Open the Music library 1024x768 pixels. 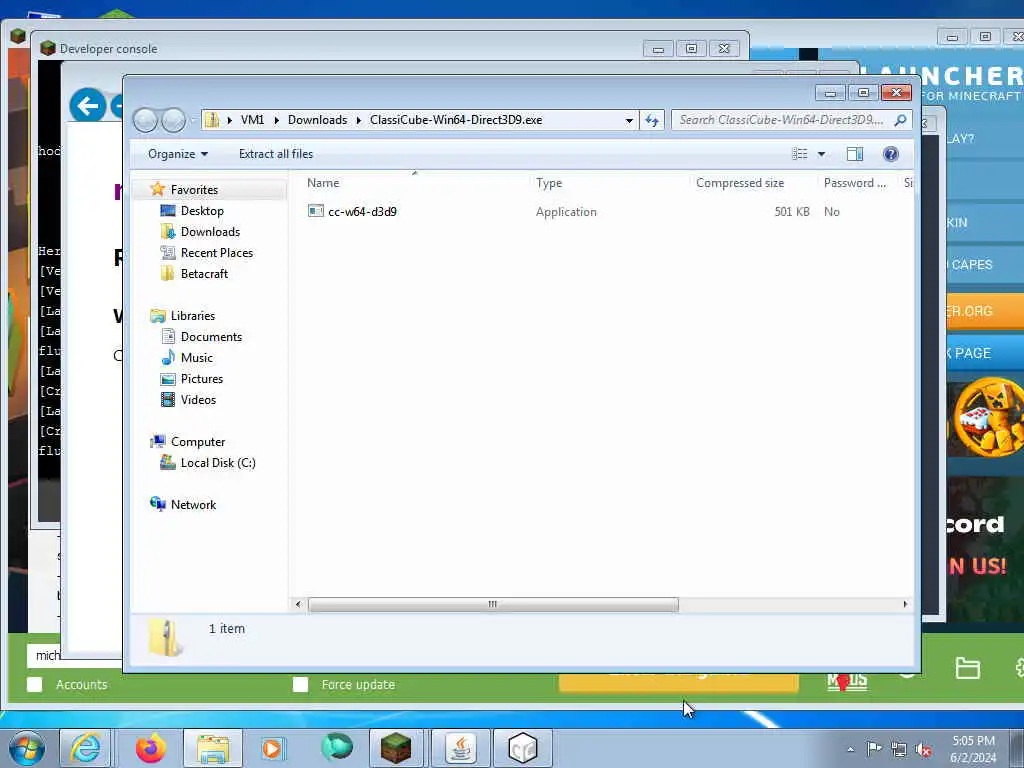(197, 358)
